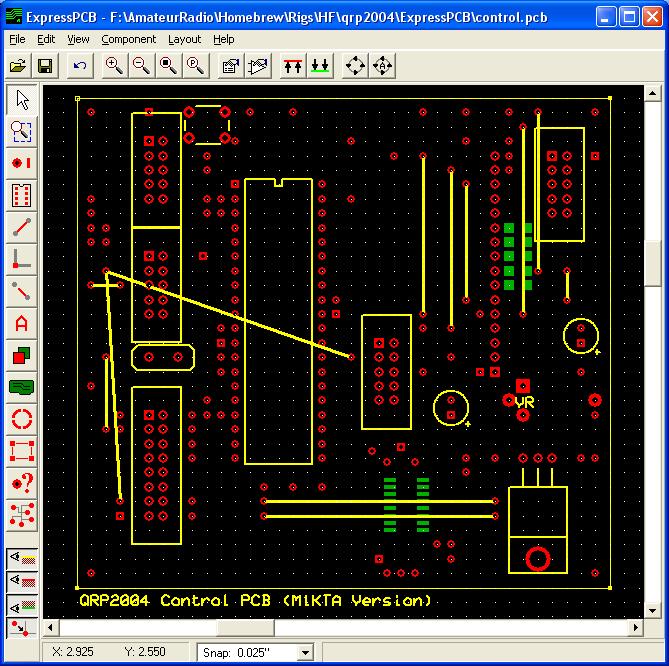Click horizontal scrollbar right arrow
The height and width of the screenshot is (666, 669).
click(x=636, y=627)
